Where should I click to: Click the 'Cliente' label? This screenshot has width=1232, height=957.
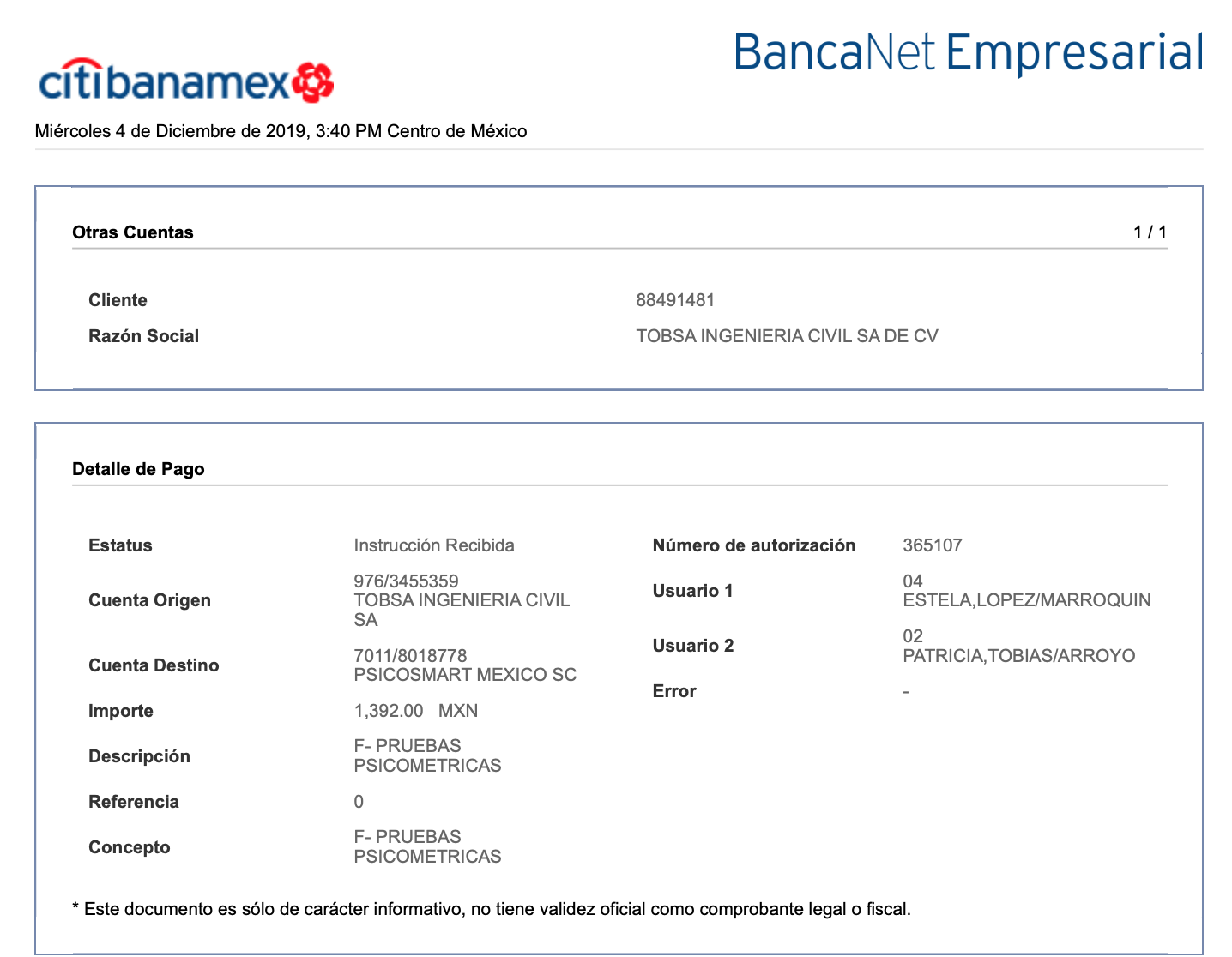(x=118, y=300)
